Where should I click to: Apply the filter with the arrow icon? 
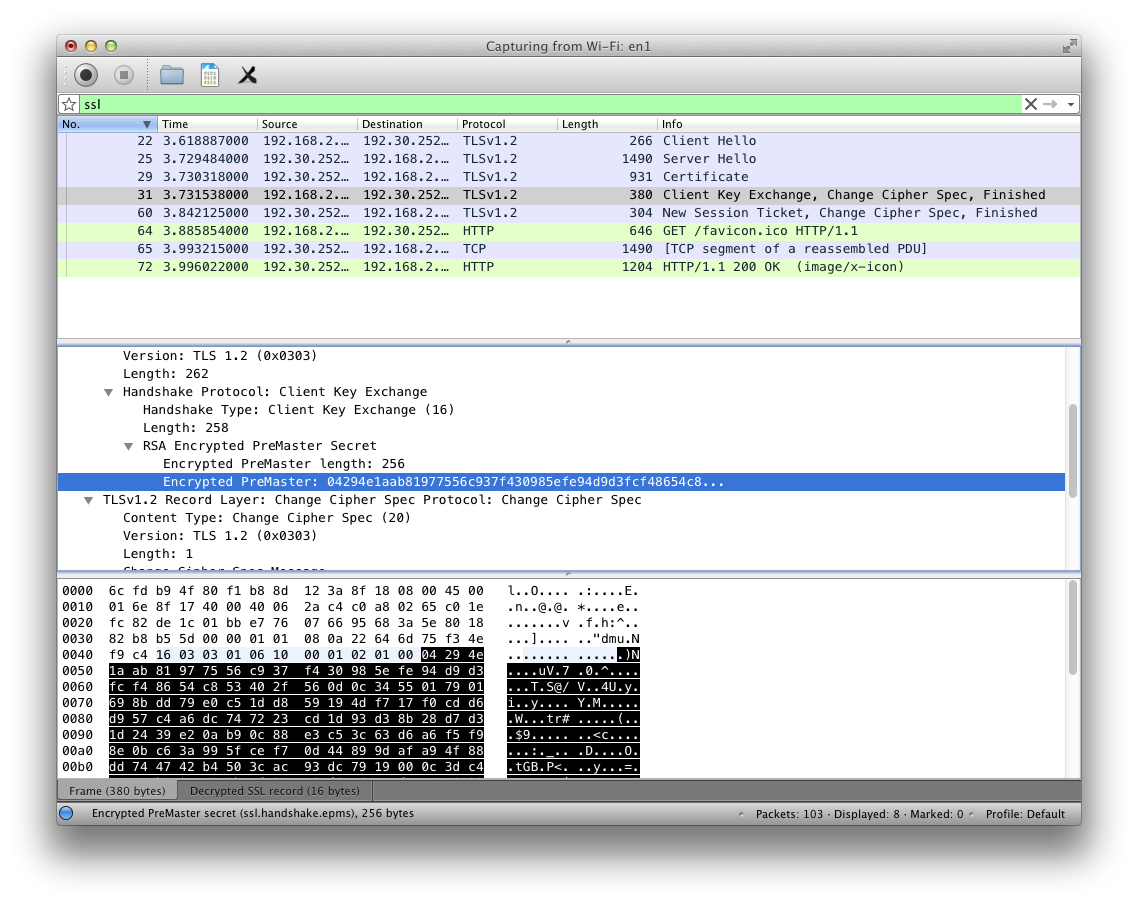click(1050, 104)
